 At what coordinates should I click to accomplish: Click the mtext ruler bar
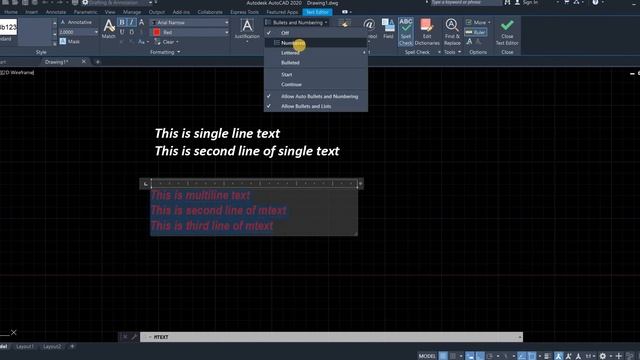click(x=255, y=184)
